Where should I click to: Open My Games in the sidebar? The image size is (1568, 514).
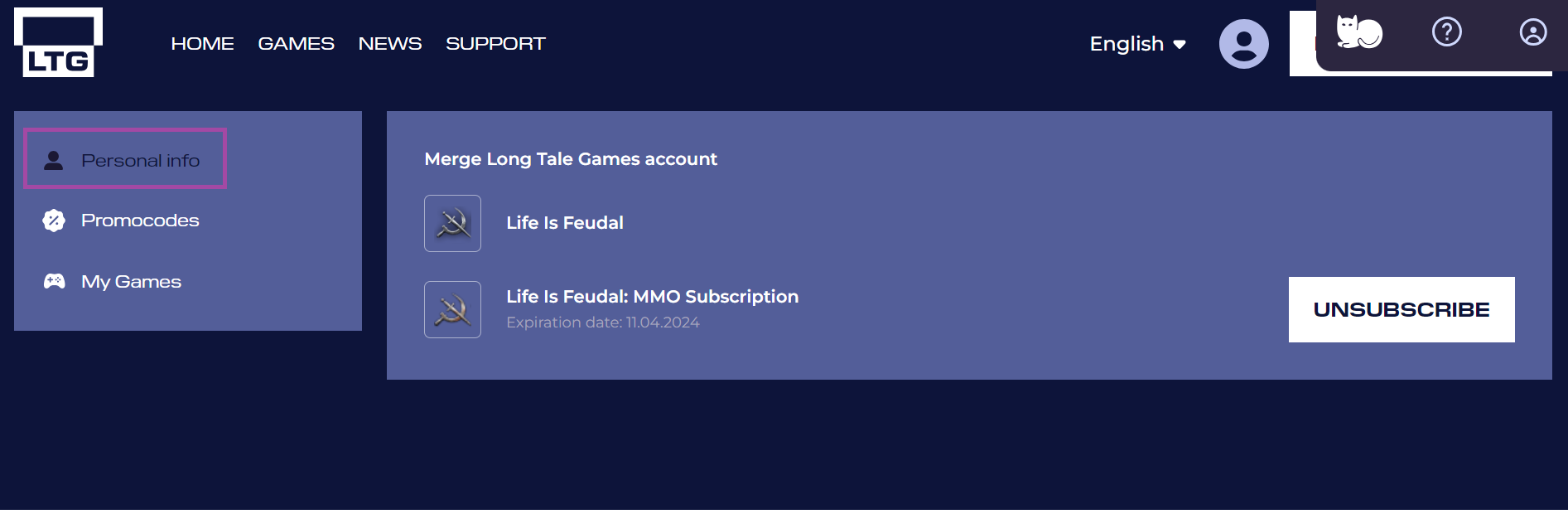click(x=131, y=282)
